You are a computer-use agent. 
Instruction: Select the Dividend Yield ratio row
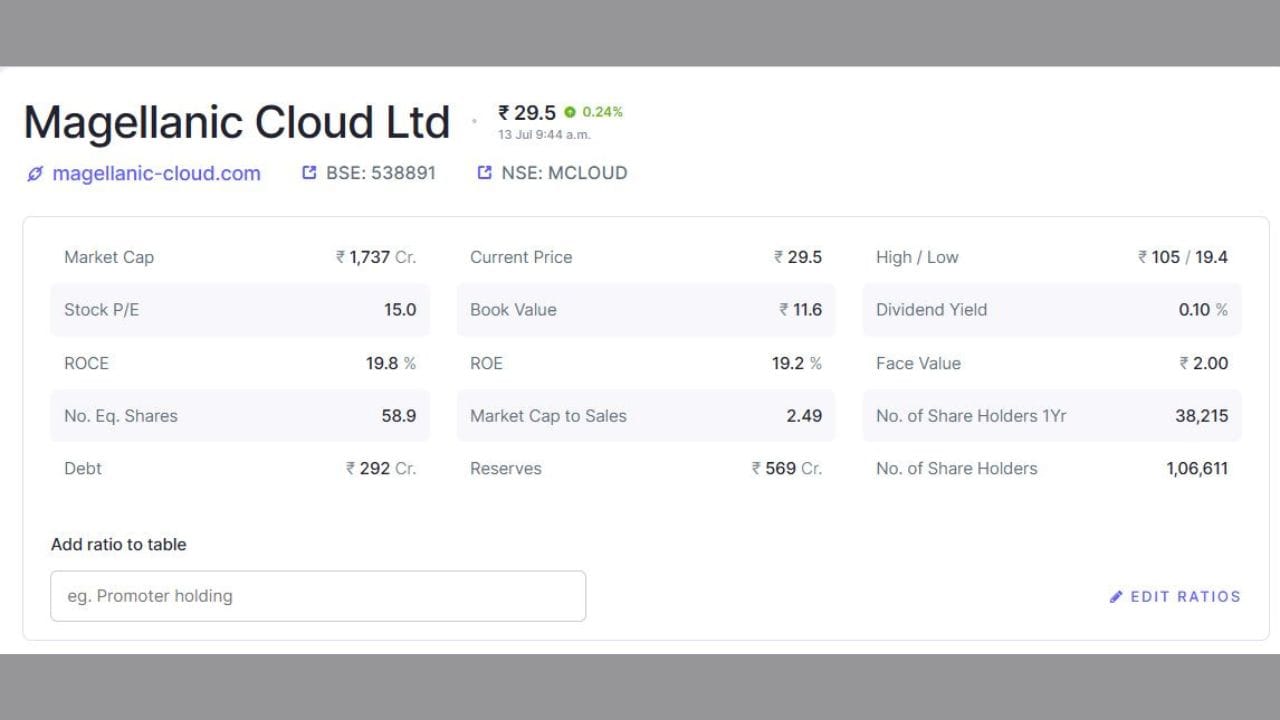point(1052,310)
